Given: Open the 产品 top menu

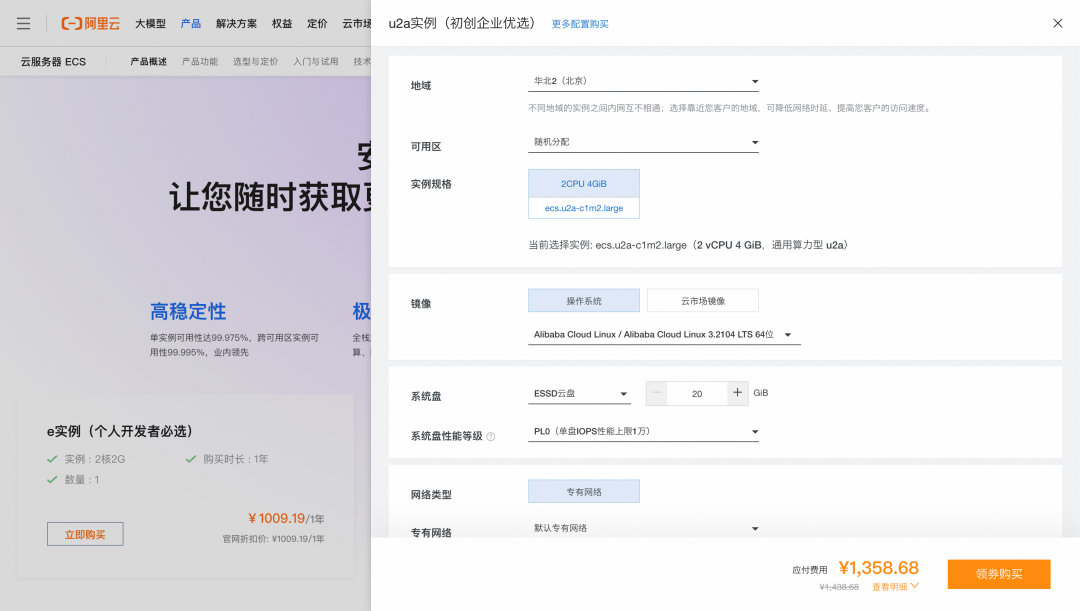Looking at the screenshot, I should pyautogui.click(x=191, y=23).
